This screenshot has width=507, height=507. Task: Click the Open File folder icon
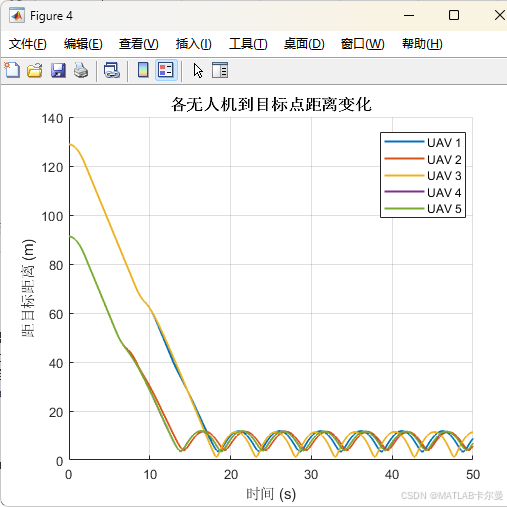[x=35, y=70]
